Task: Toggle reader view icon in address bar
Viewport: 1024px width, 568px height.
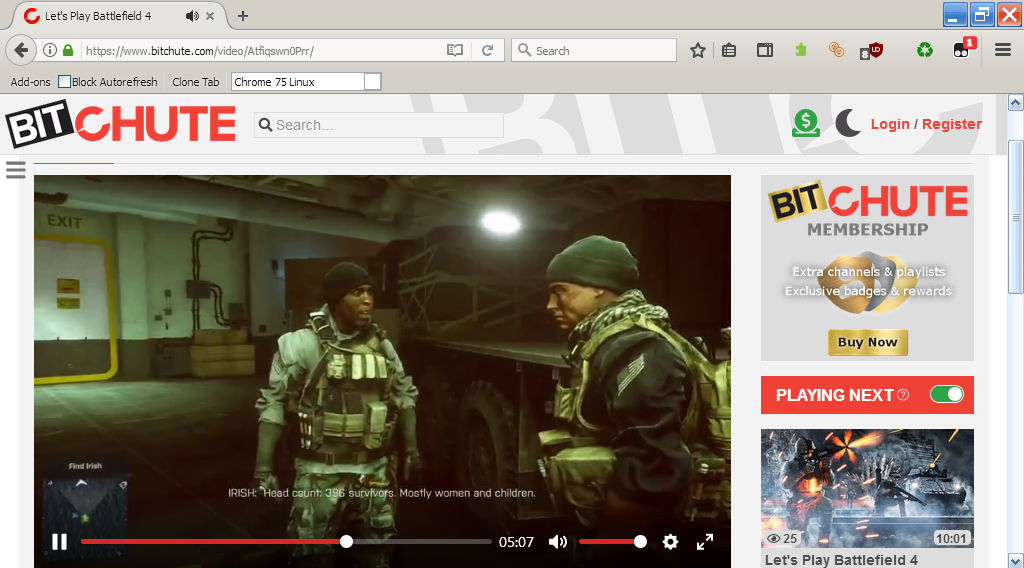Action: click(455, 50)
